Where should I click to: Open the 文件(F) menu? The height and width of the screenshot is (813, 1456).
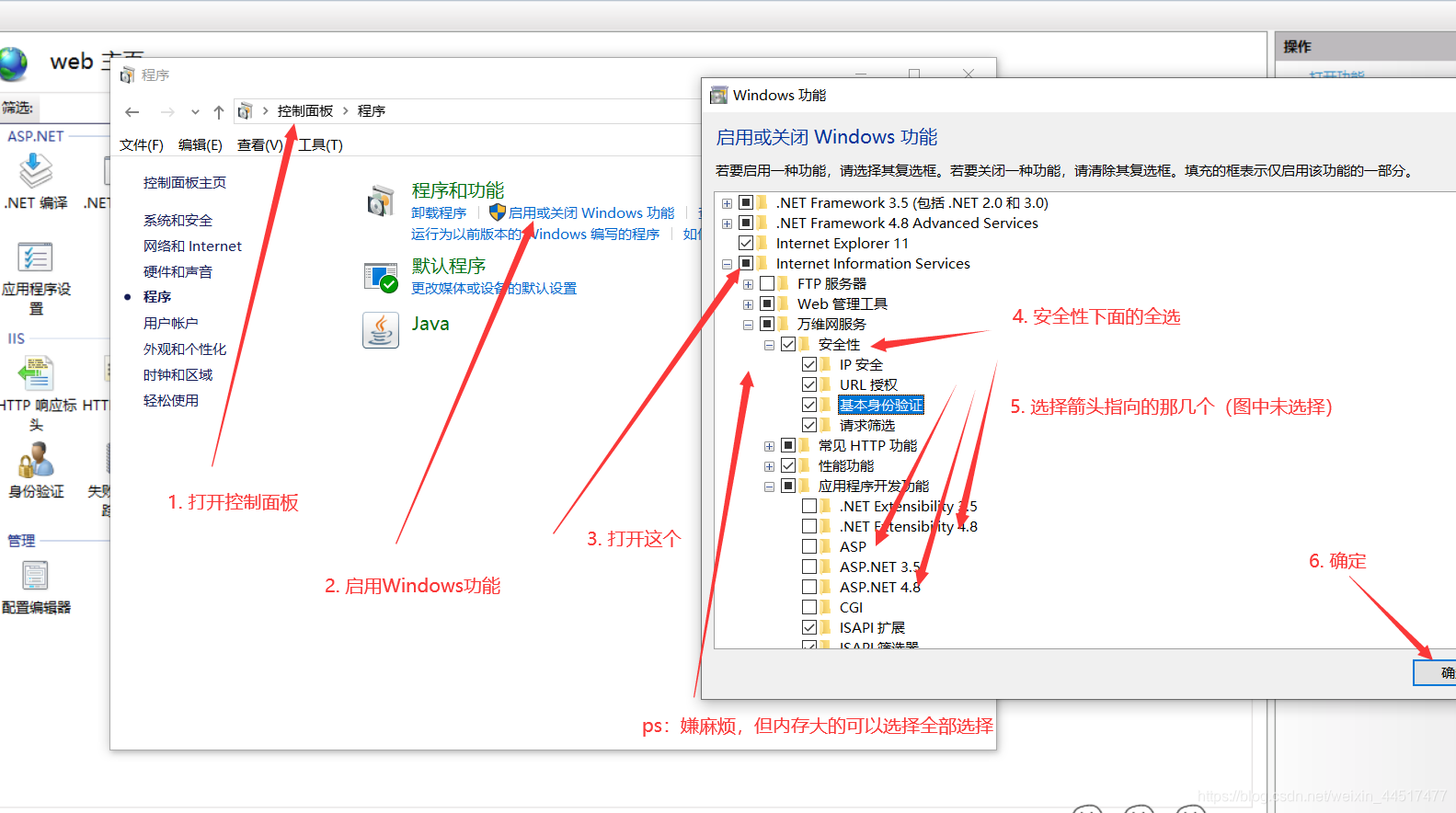click(x=142, y=145)
